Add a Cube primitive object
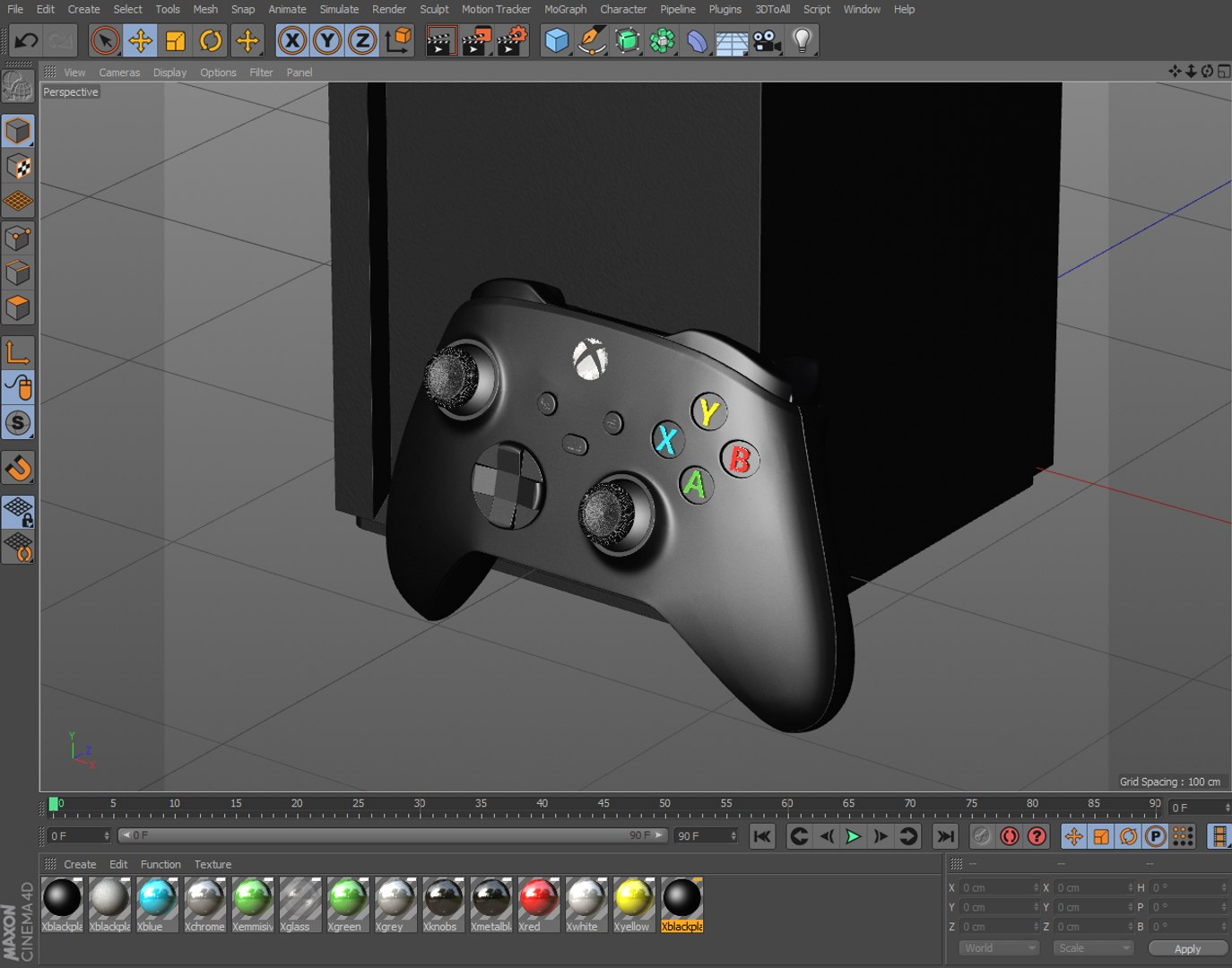1232x968 pixels. click(557, 40)
